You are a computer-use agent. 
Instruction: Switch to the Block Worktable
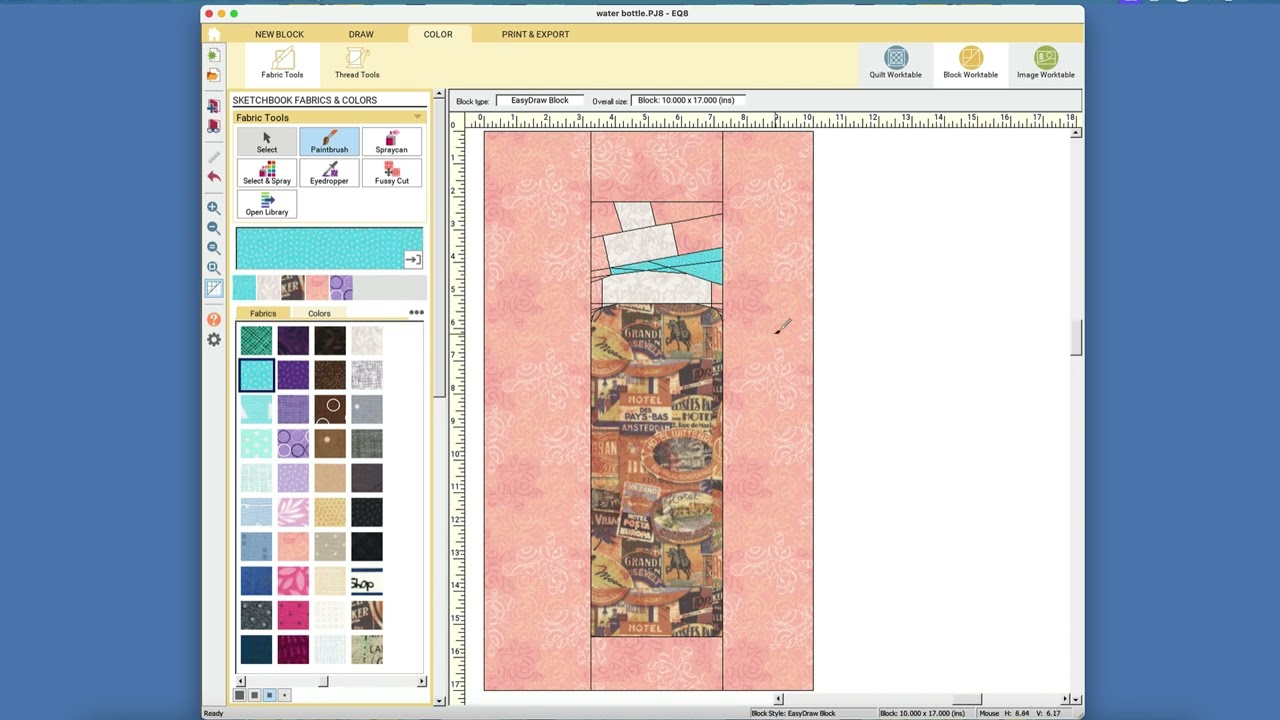pyautogui.click(x=970, y=63)
